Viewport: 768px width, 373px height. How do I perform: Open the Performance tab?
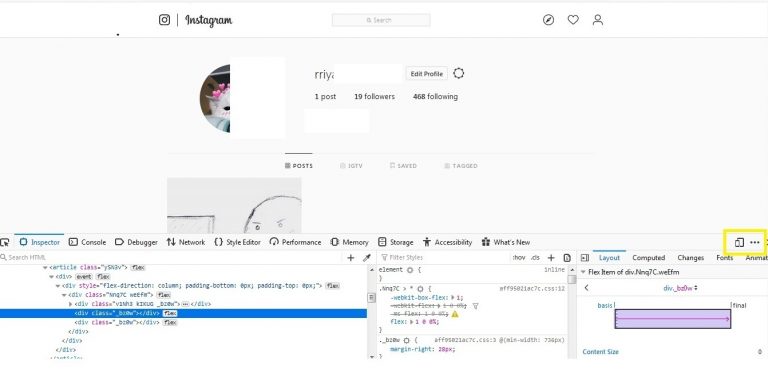point(295,242)
